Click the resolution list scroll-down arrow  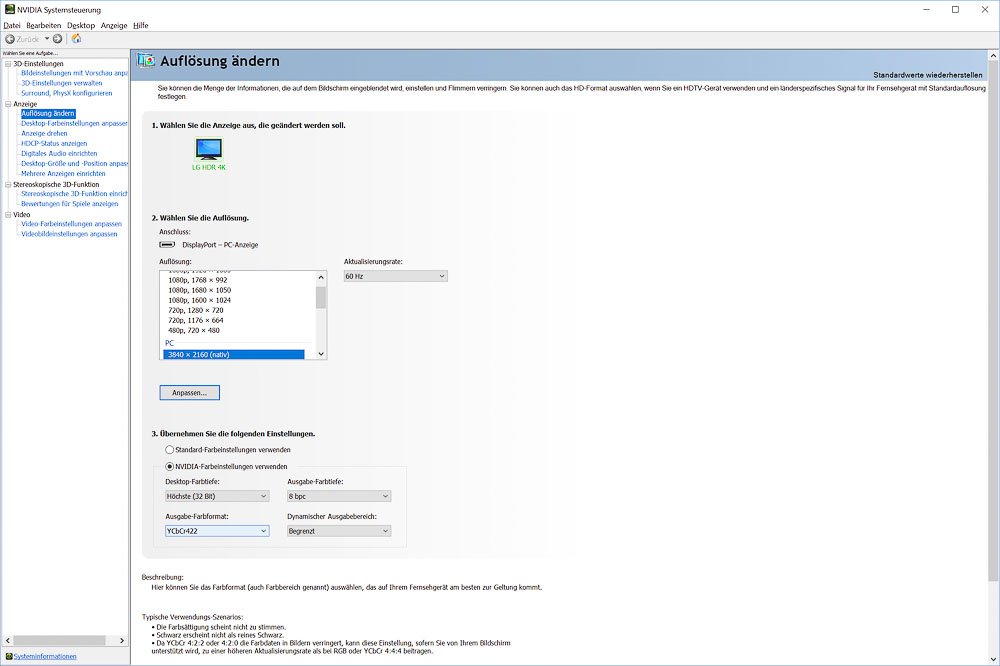point(321,354)
